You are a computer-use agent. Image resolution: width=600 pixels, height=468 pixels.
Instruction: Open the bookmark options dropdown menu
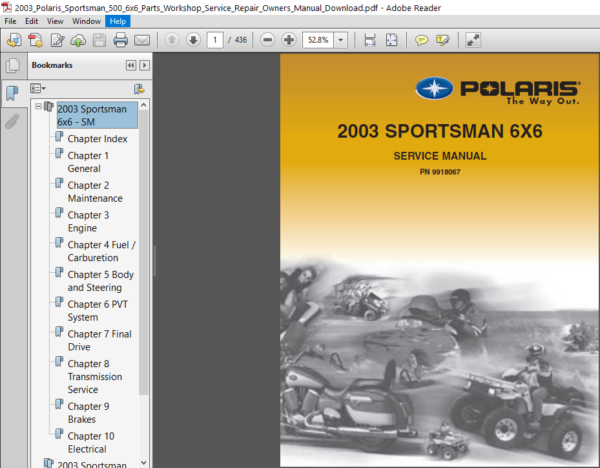(x=38, y=89)
